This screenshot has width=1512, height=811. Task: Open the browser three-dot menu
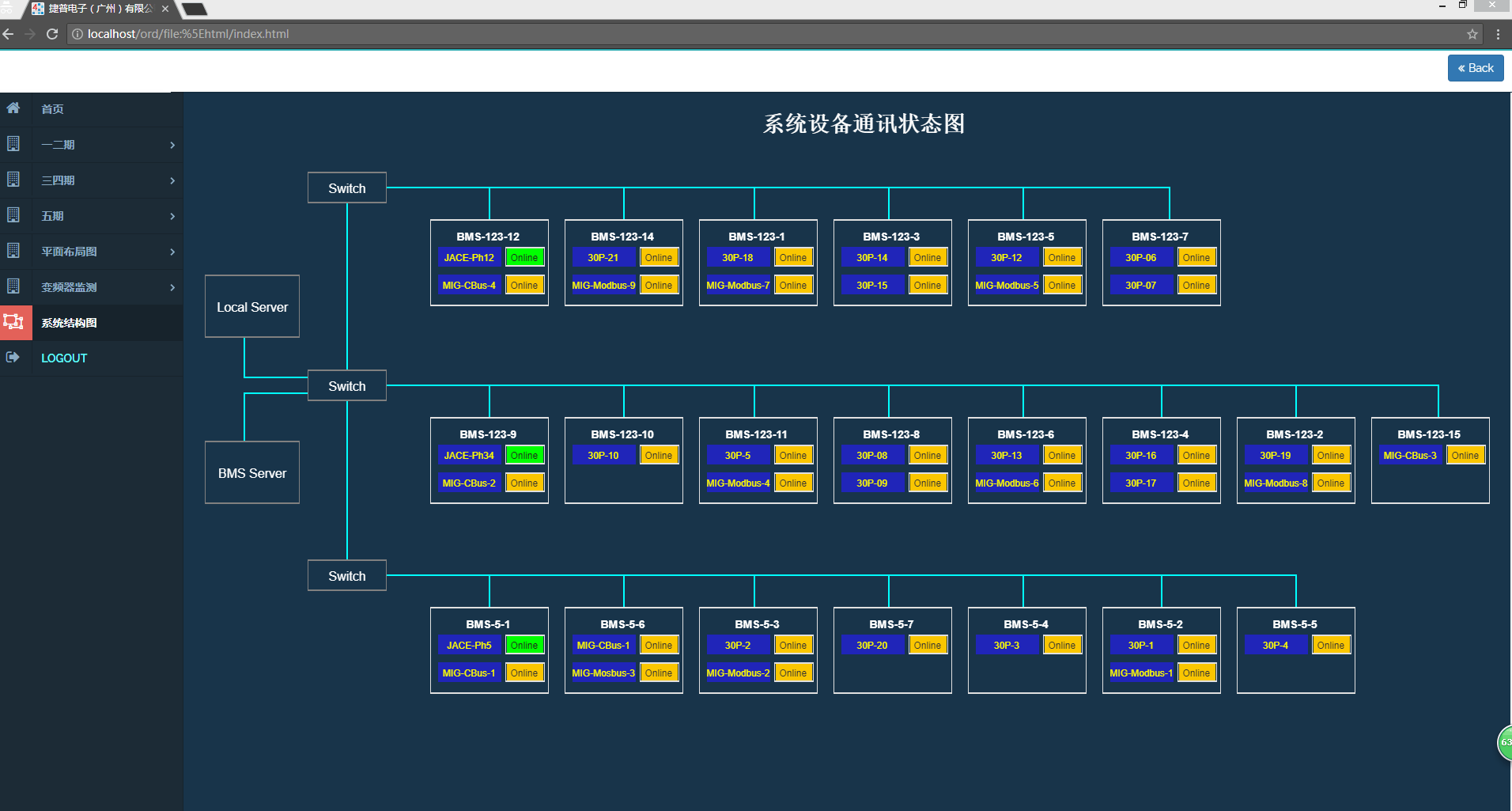(x=1498, y=34)
